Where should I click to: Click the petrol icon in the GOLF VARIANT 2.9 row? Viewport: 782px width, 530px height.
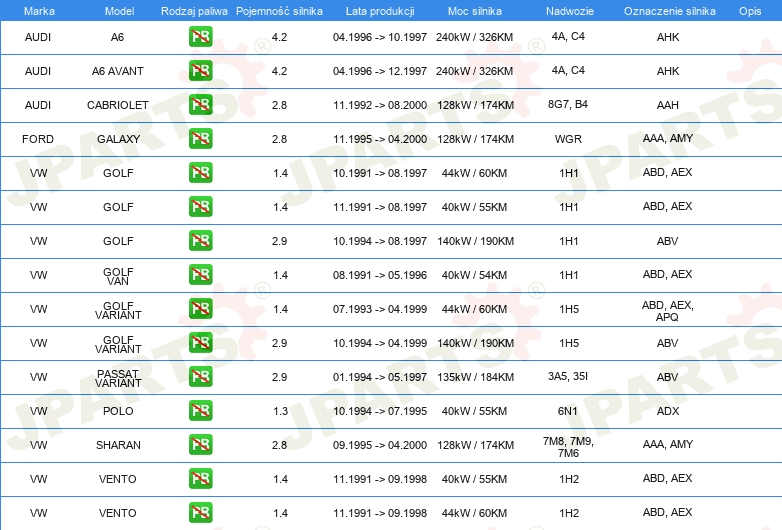pos(200,343)
